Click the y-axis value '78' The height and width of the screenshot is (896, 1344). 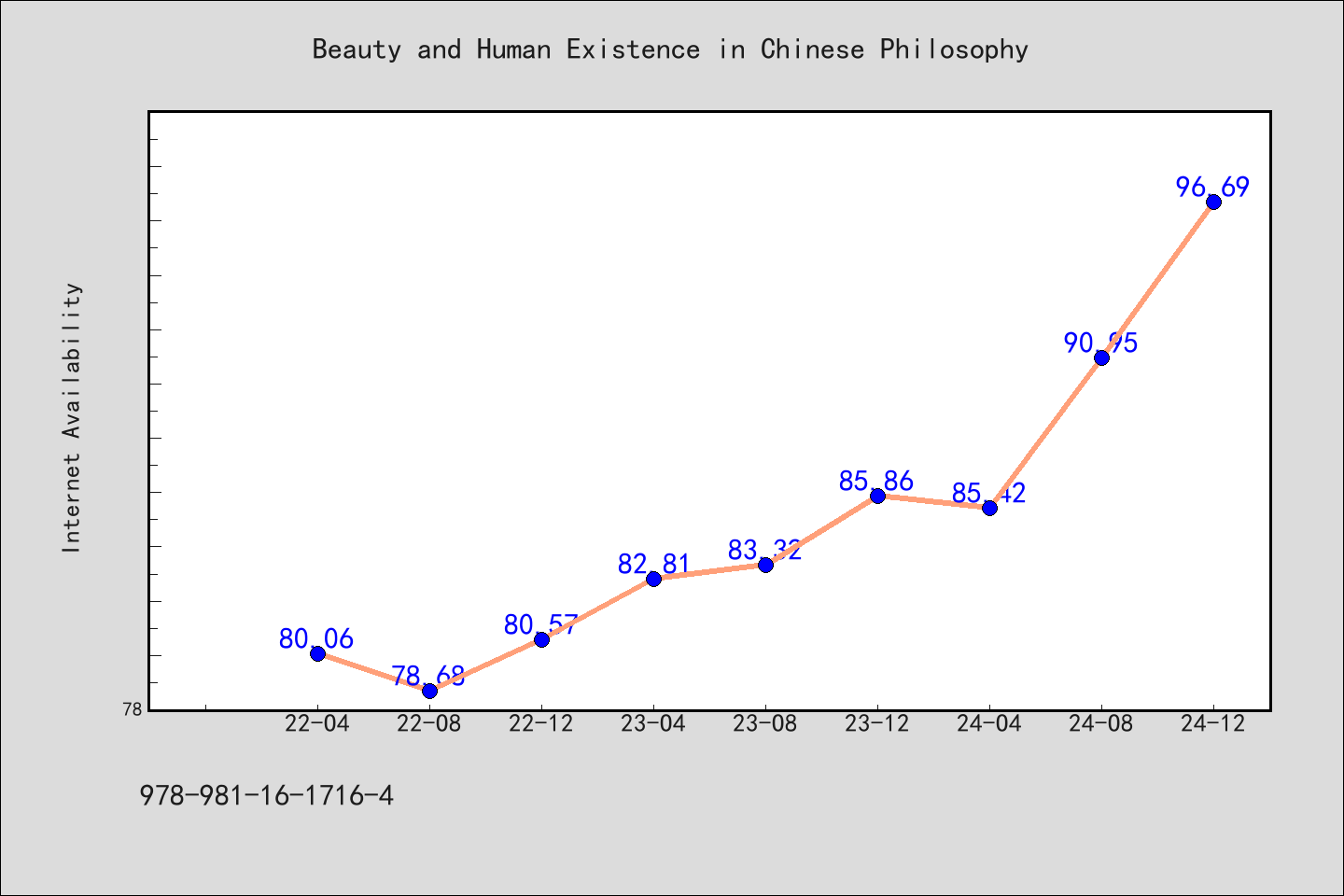click(x=133, y=710)
